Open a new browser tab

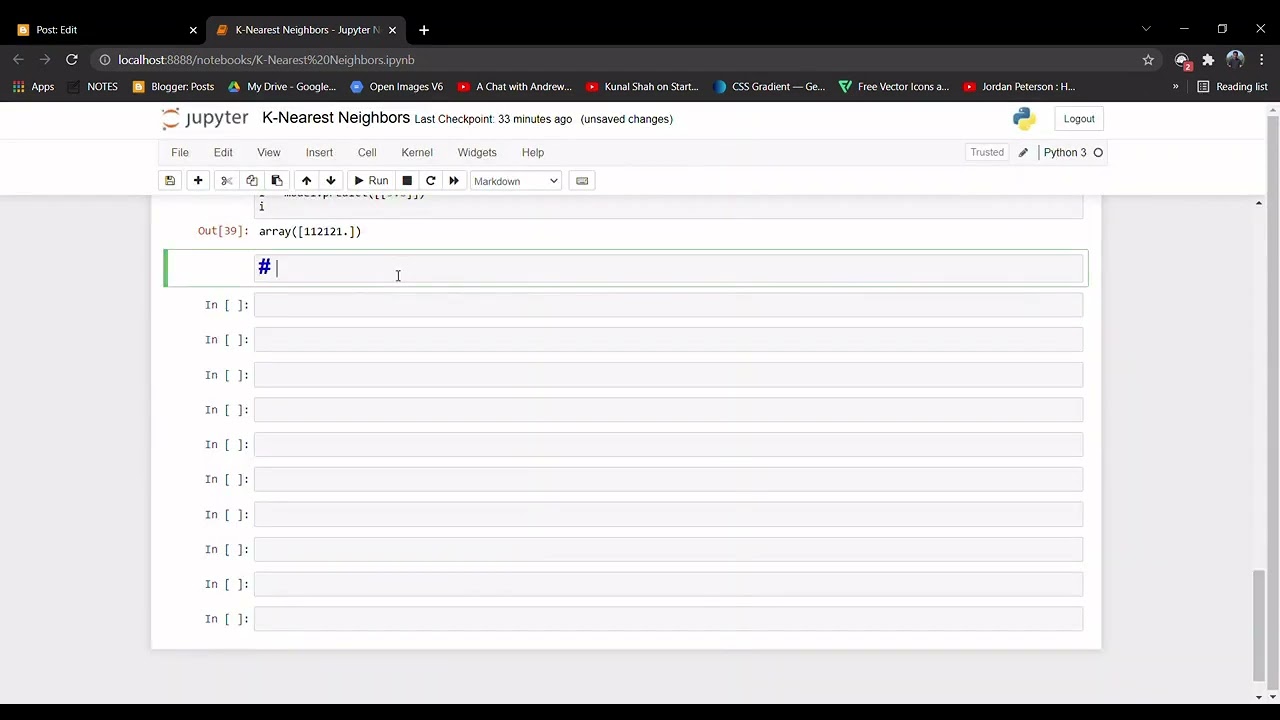[424, 30]
